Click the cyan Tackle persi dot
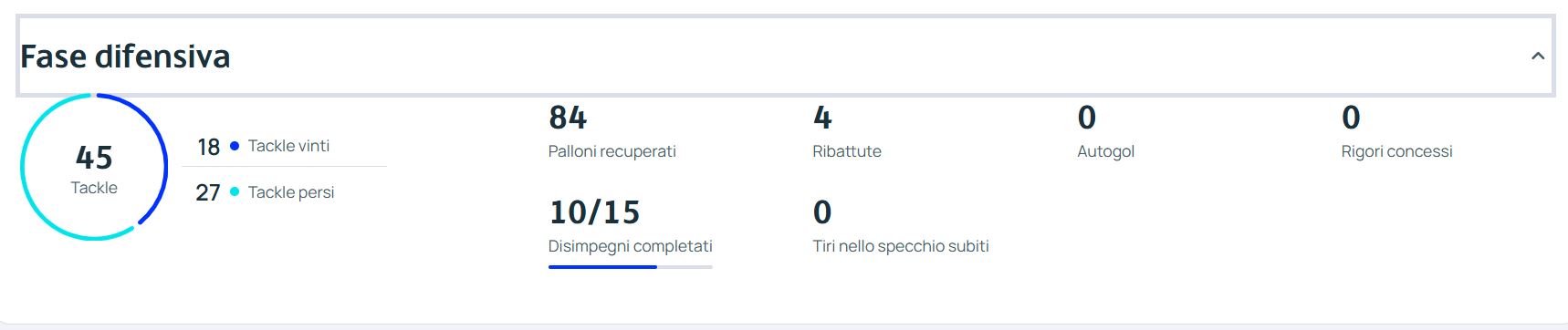1568x330 pixels. (235, 191)
